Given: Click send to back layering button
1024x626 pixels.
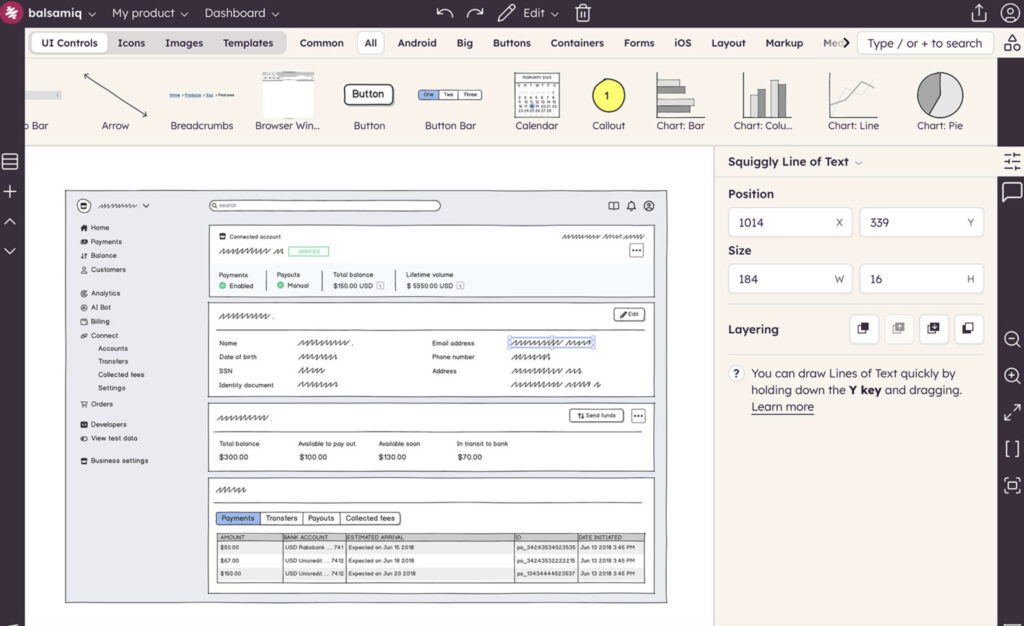Looking at the screenshot, I should point(967,329).
